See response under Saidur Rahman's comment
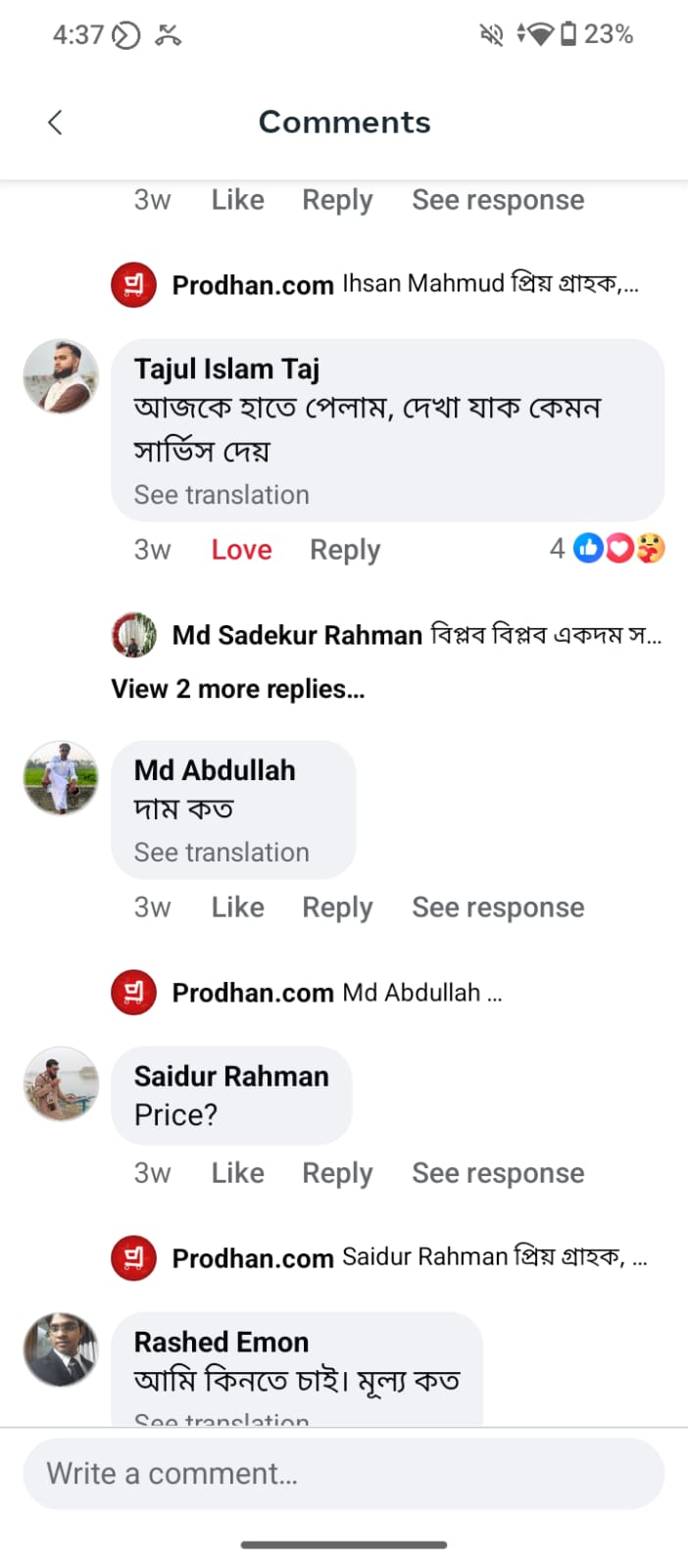Image resolution: width=688 pixels, height=1568 pixels. pos(498,1173)
